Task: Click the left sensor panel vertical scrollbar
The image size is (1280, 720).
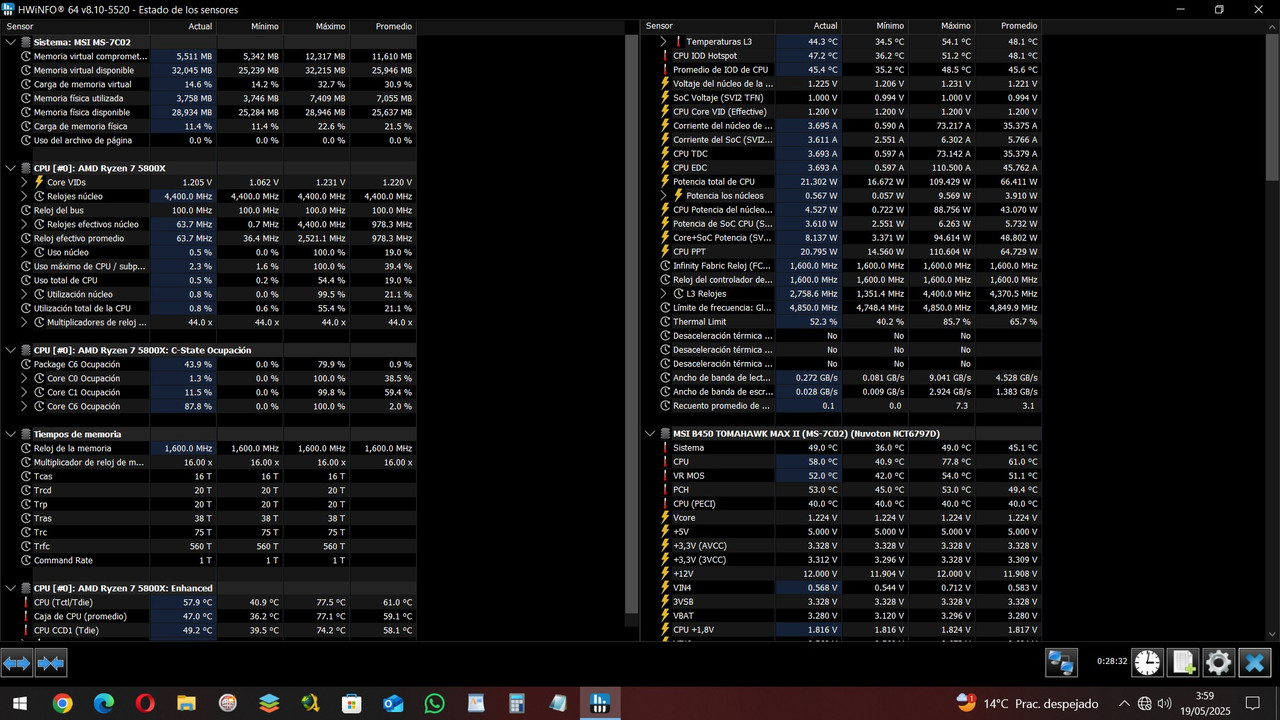Action: [631, 325]
